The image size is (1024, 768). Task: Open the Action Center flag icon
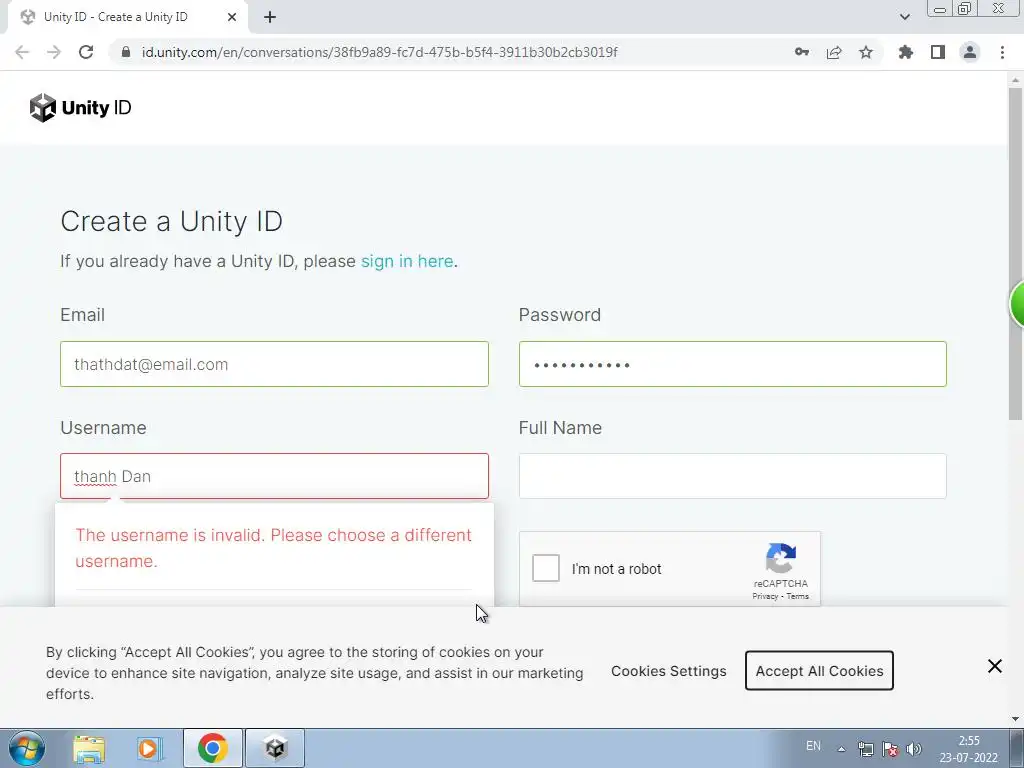[x=890, y=749]
